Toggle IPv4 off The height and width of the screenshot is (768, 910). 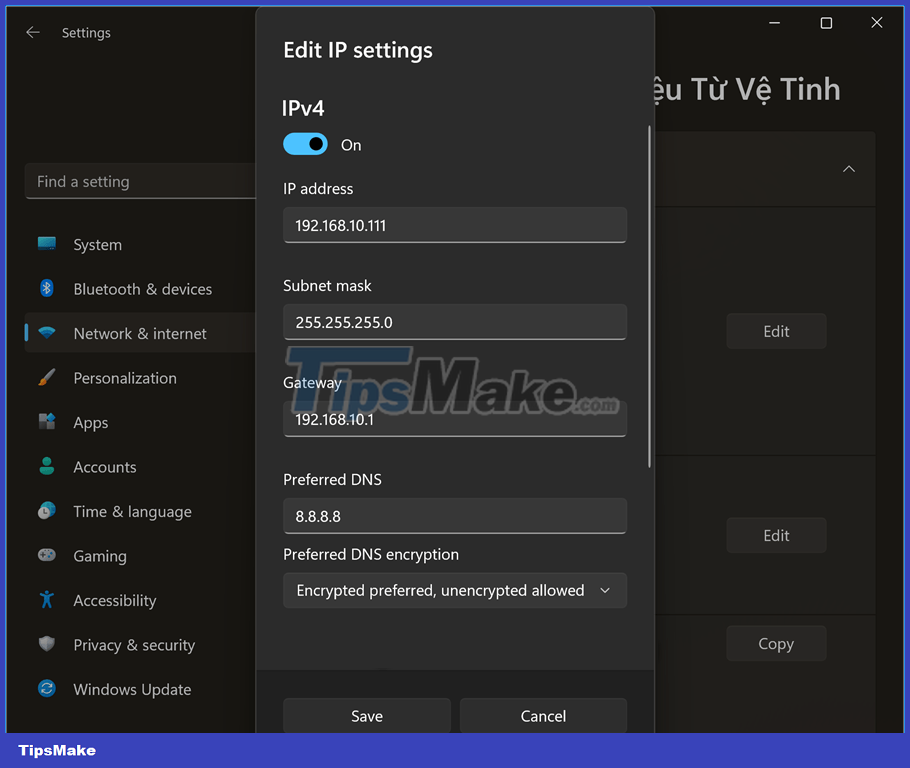pyautogui.click(x=305, y=144)
